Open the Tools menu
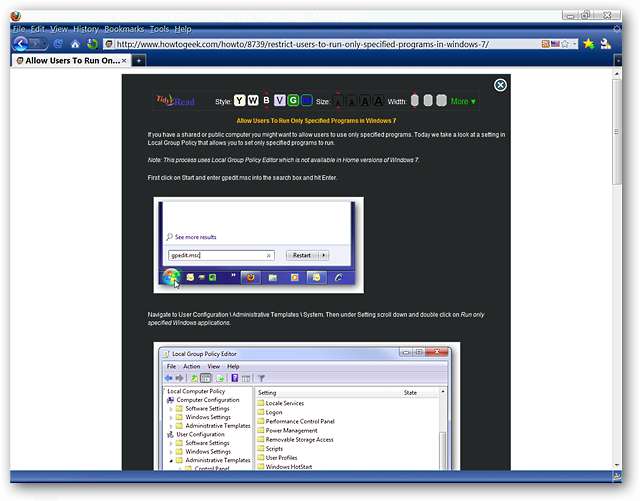 click(x=159, y=29)
